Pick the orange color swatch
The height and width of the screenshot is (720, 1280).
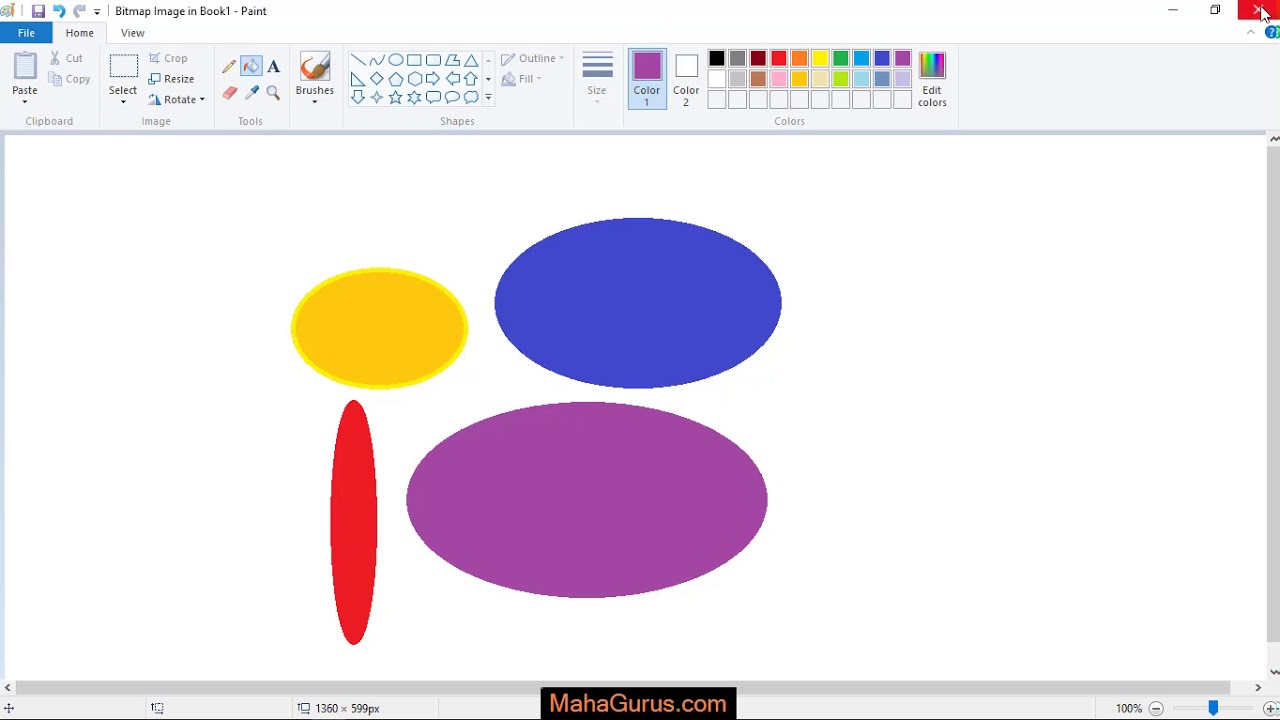click(799, 59)
